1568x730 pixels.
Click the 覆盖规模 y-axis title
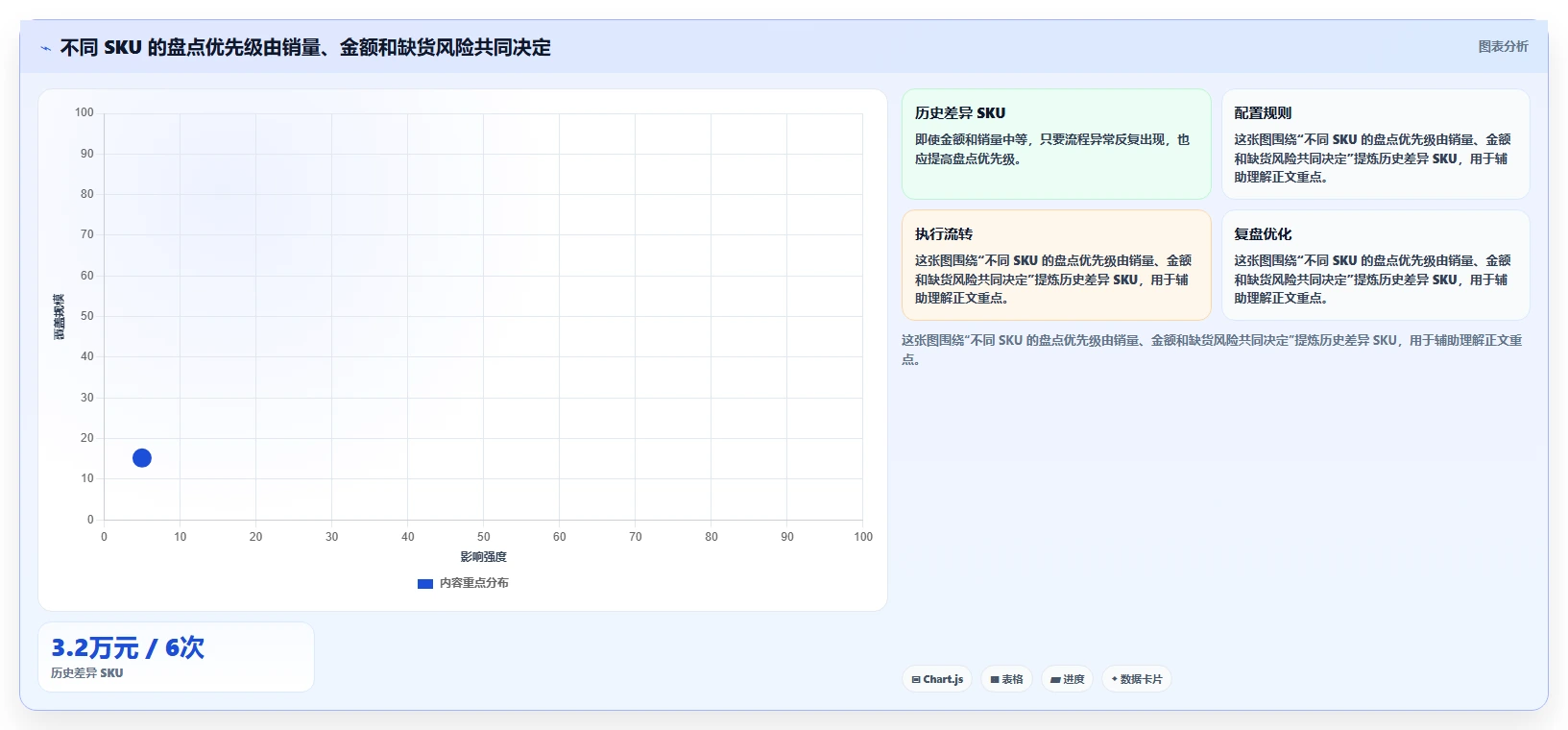pos(59,316)
